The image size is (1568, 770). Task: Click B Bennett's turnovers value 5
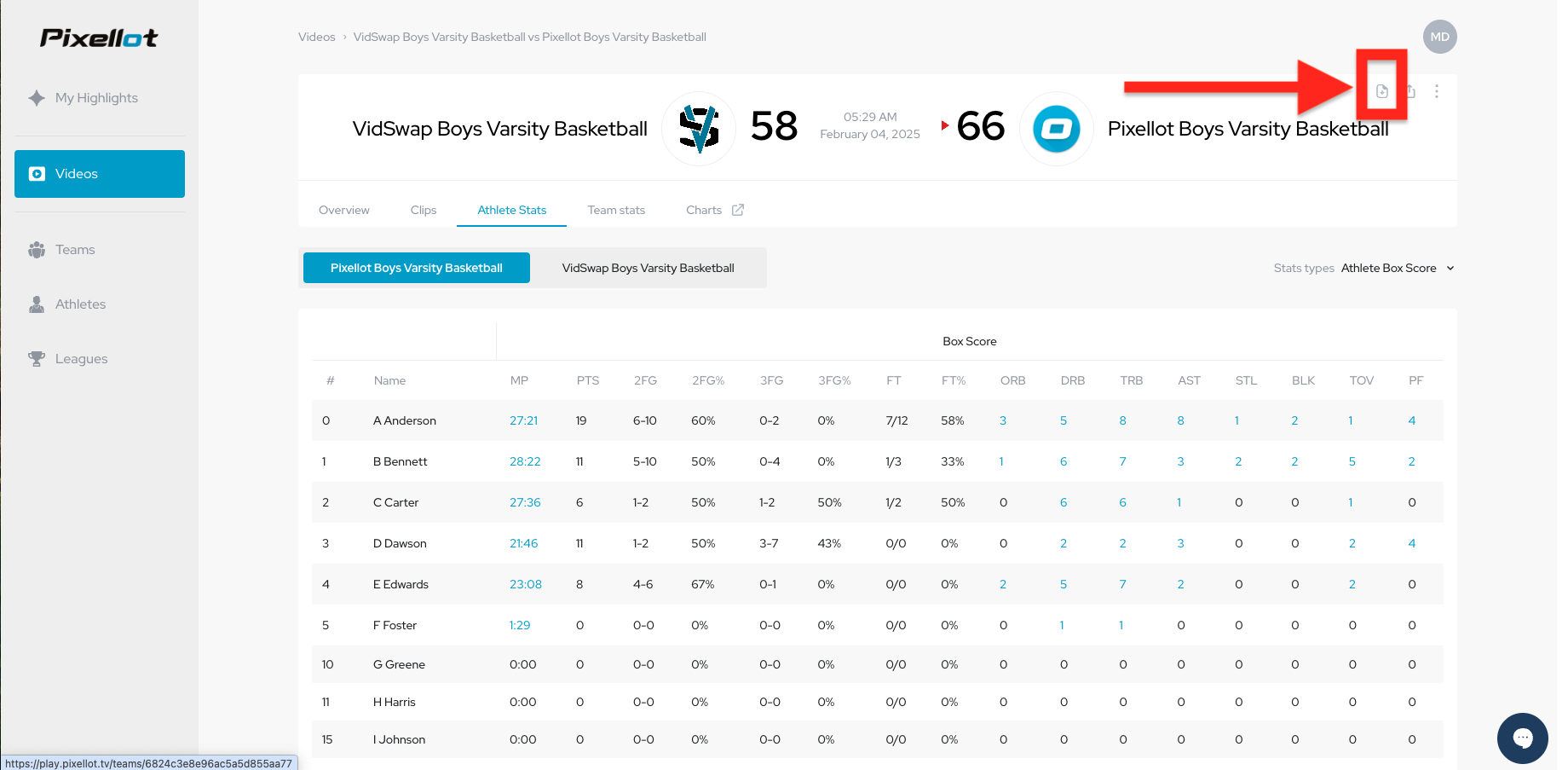[x=1352, y=461]
